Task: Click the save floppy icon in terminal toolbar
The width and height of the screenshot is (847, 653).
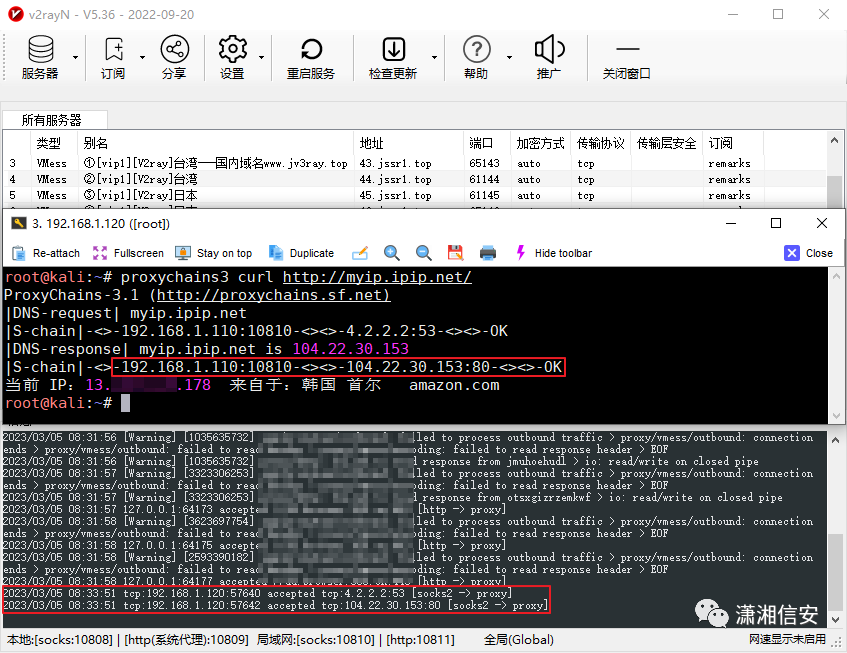Action: coord(455,253)
